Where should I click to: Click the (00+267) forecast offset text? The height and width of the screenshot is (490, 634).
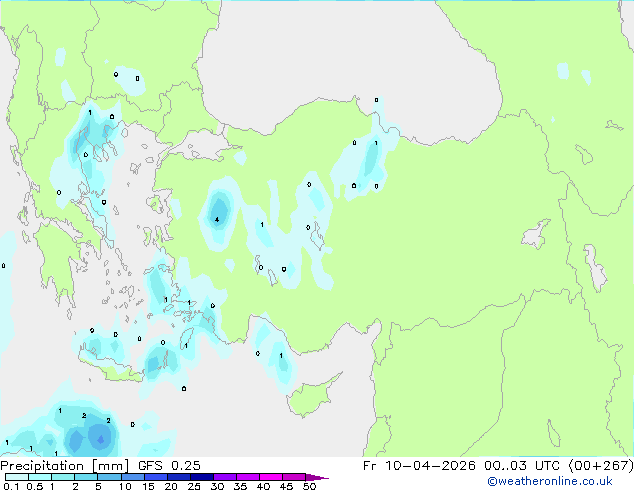(601, 466)
